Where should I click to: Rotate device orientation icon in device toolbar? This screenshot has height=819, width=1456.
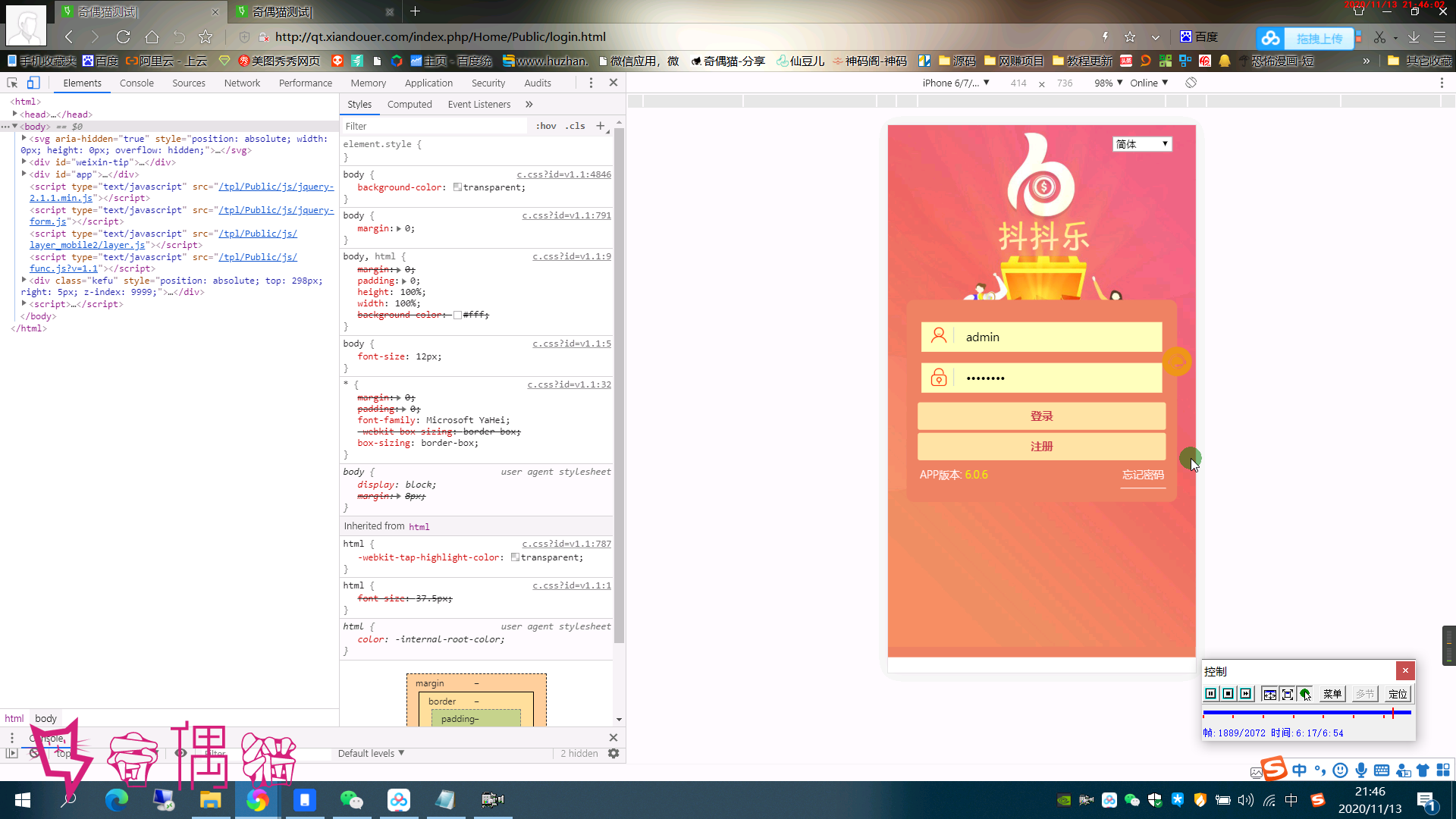tap(1191, 83)
